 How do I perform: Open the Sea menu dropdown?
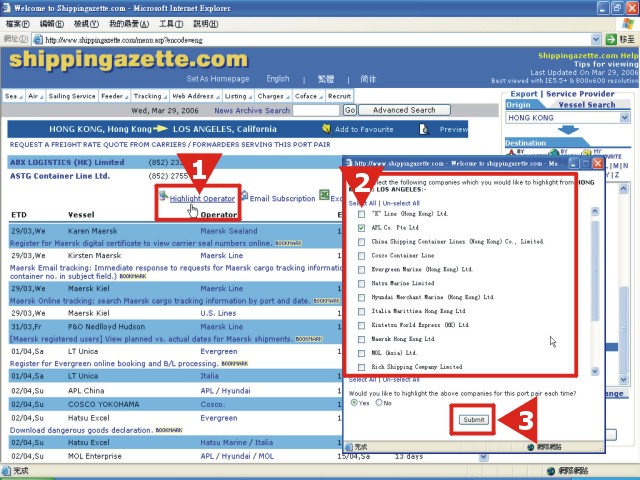(13, 96)
